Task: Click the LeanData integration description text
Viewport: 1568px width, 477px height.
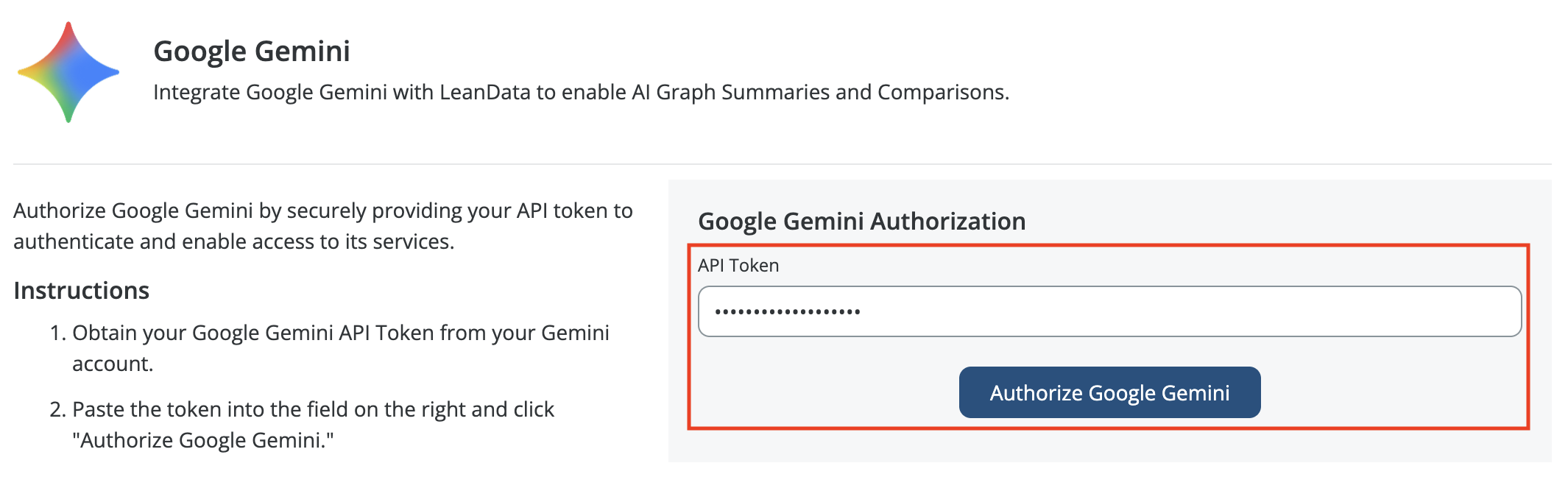Action: [x=581, y=92]
